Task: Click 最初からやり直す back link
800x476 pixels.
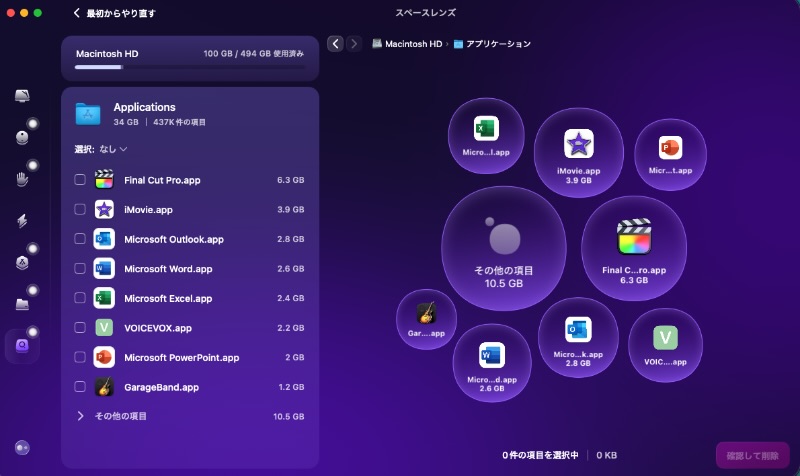Action: (x=115, y=13)
